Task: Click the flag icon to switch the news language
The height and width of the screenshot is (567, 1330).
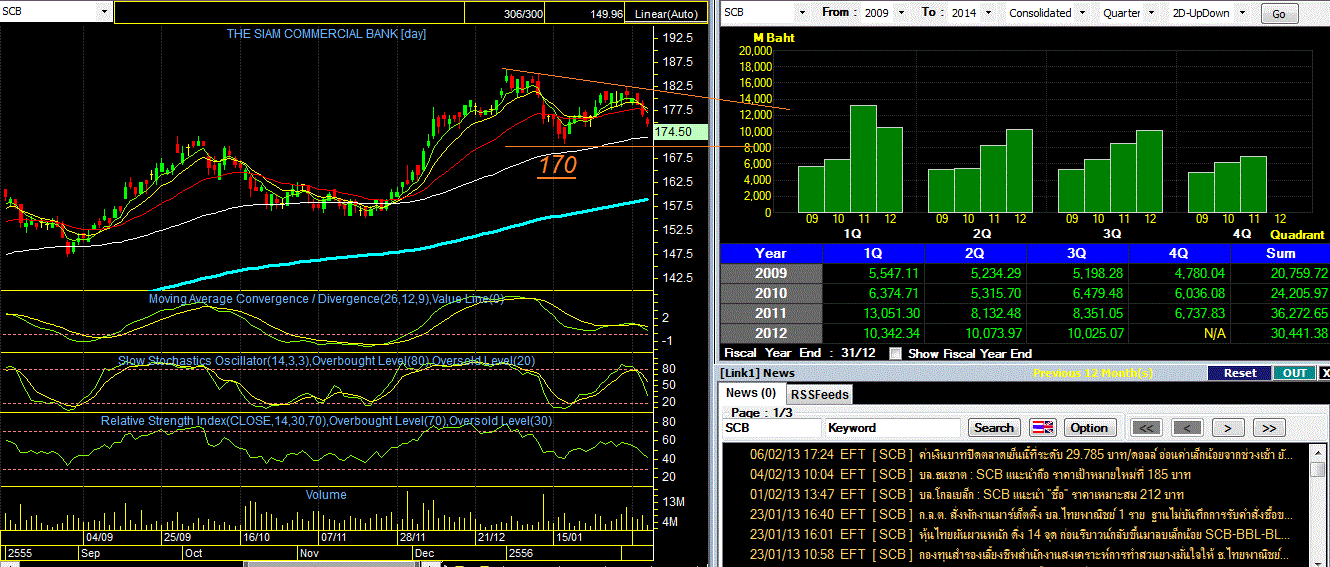Action: pos(1043,427)
